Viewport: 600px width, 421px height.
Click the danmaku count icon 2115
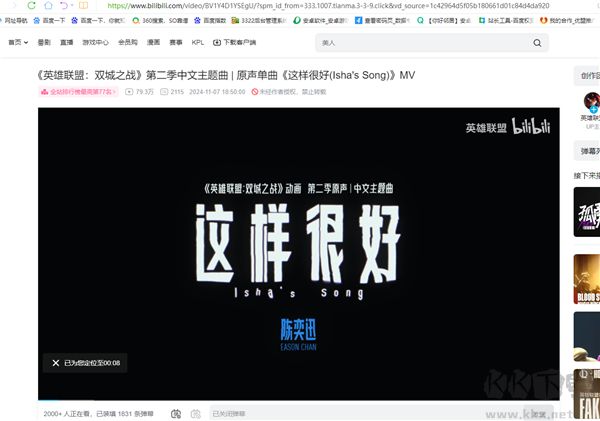(164, 92)
